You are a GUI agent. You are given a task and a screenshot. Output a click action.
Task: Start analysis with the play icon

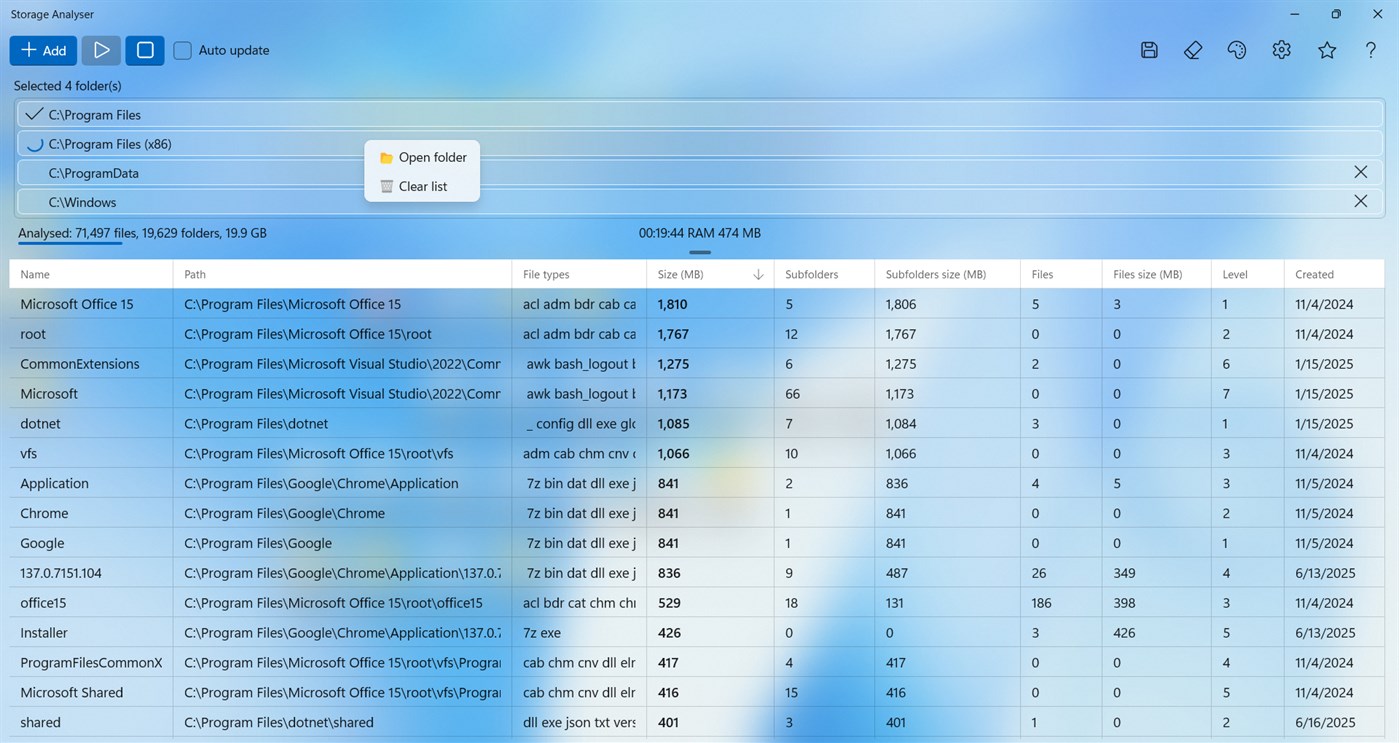pos(100,49)
